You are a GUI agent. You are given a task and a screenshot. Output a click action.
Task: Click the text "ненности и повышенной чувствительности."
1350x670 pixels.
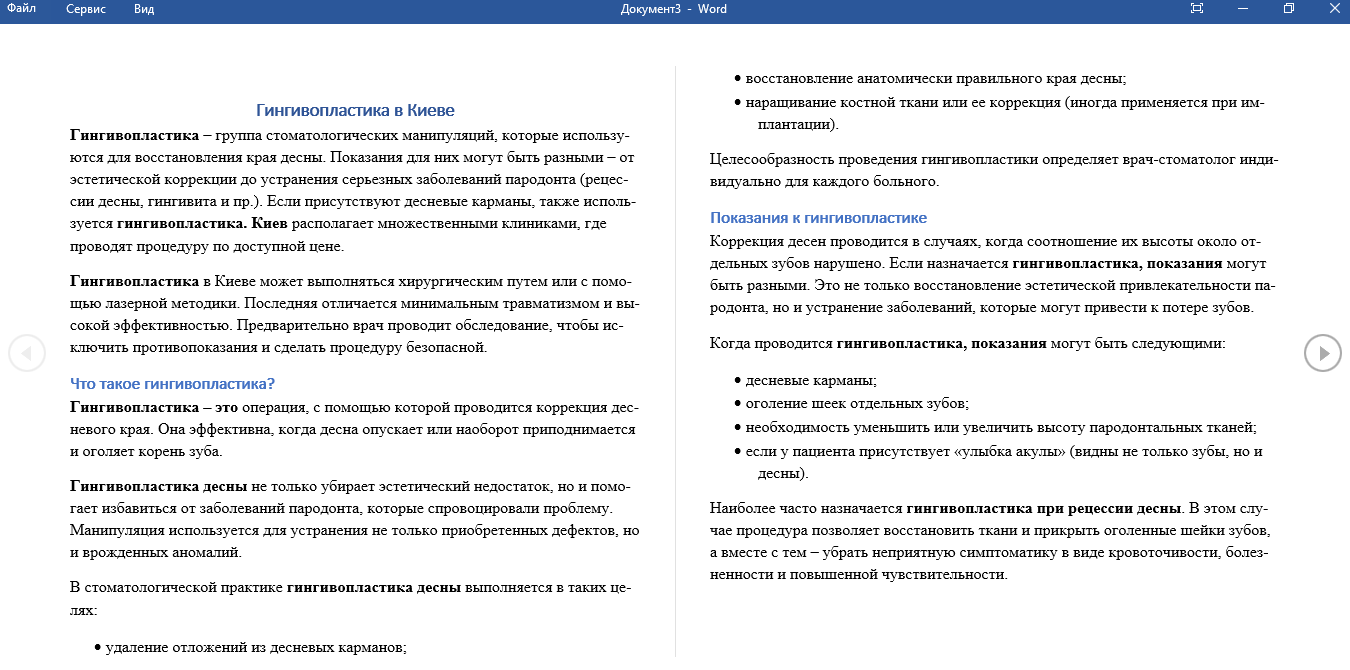point(859,575)
